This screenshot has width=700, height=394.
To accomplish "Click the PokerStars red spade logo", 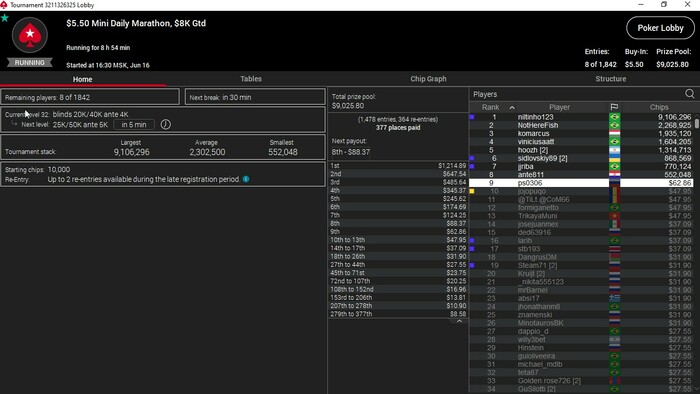I will 30,35.
